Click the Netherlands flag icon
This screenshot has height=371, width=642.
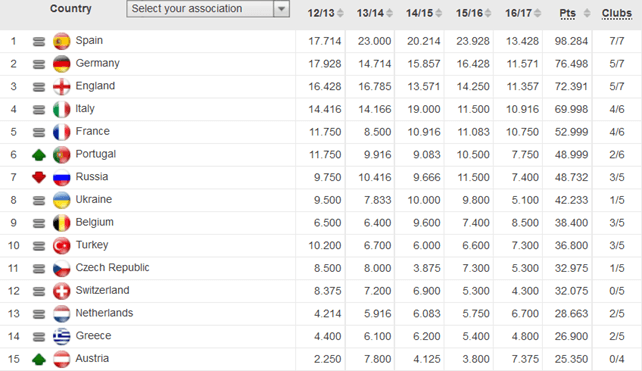point(61,314)
